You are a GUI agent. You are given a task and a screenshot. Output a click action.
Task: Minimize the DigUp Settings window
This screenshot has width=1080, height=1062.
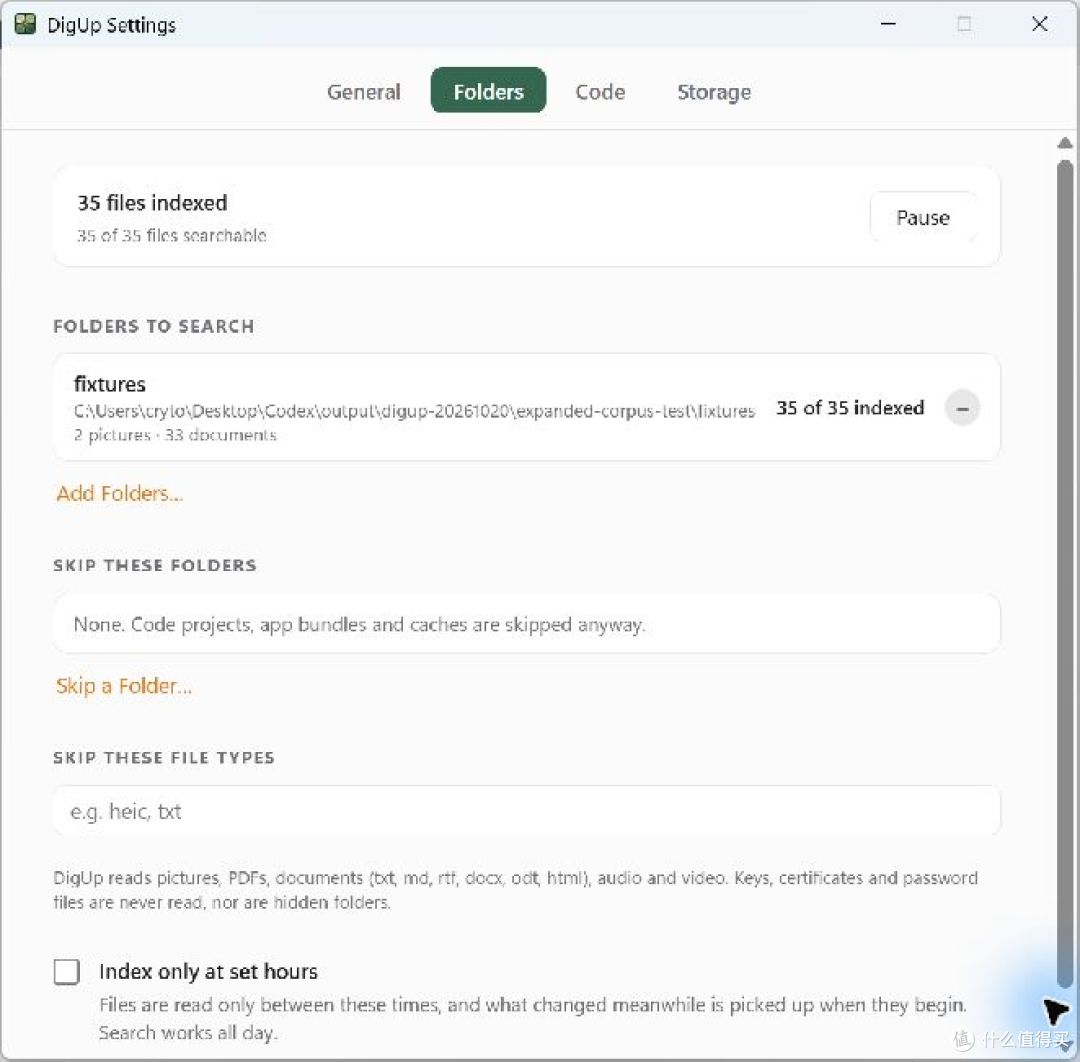click(889, 24)
